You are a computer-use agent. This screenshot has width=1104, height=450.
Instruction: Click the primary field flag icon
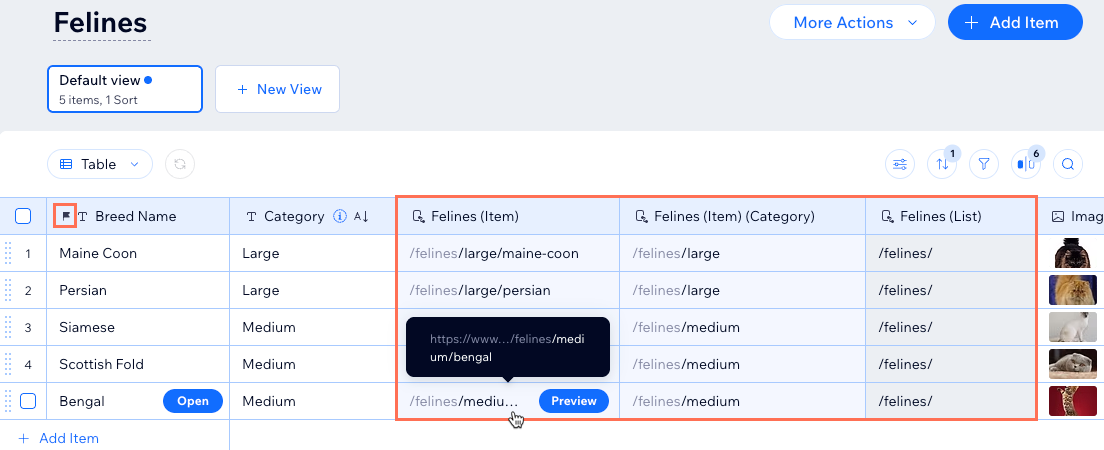(66, 215)
